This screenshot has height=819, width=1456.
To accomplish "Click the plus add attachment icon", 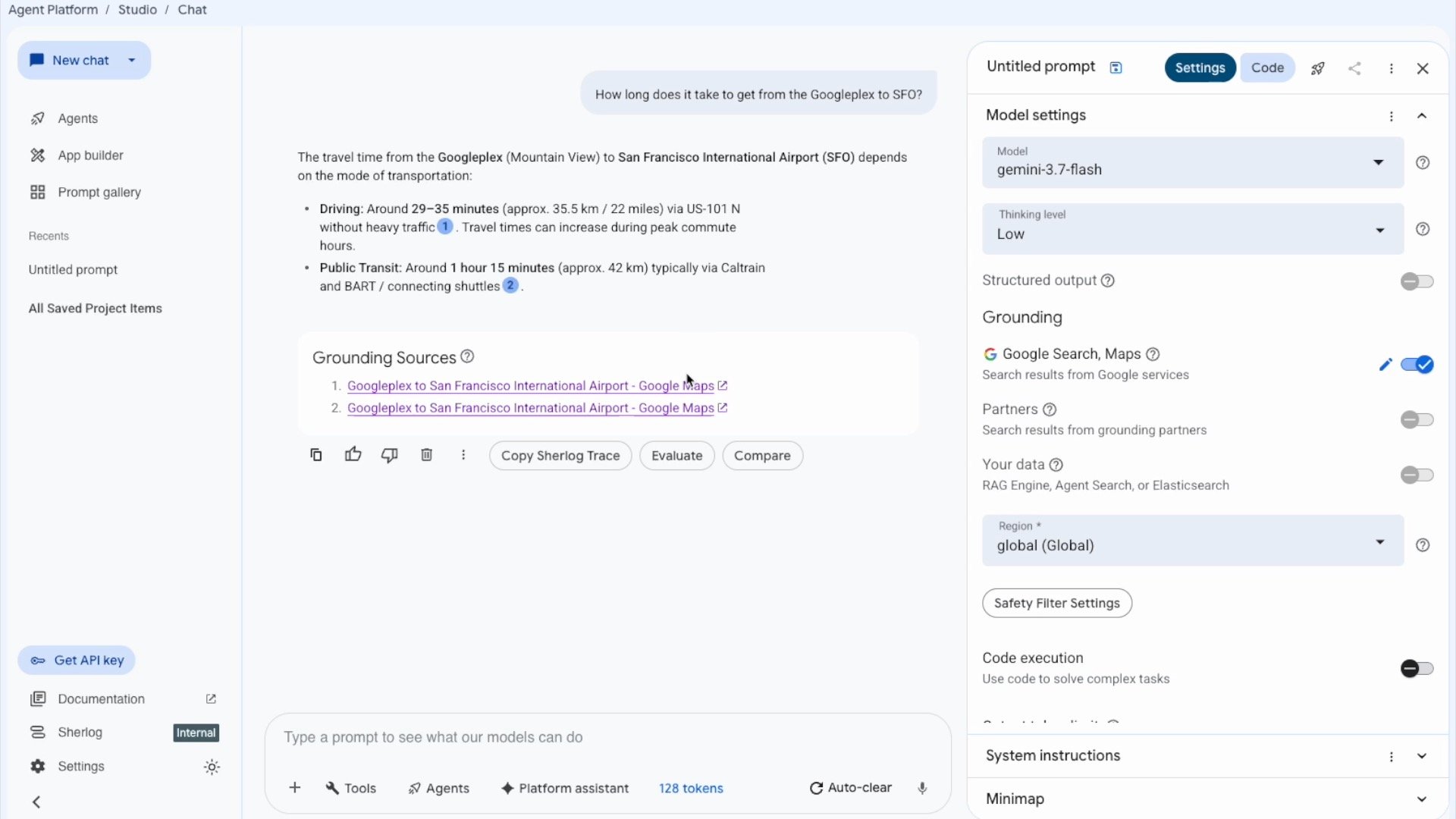I will point(295,788).
